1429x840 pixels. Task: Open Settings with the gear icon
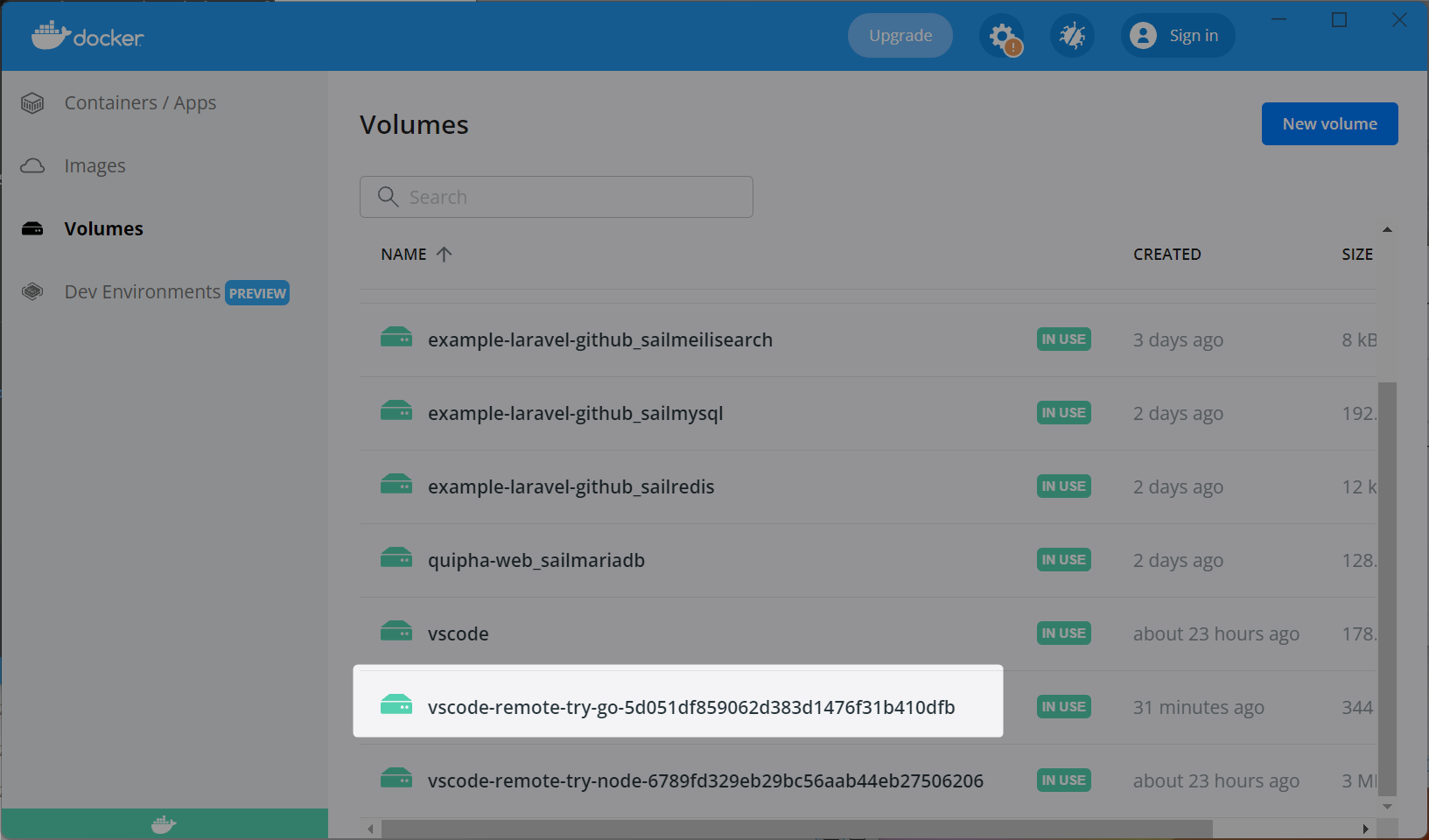pos(1002,36)
